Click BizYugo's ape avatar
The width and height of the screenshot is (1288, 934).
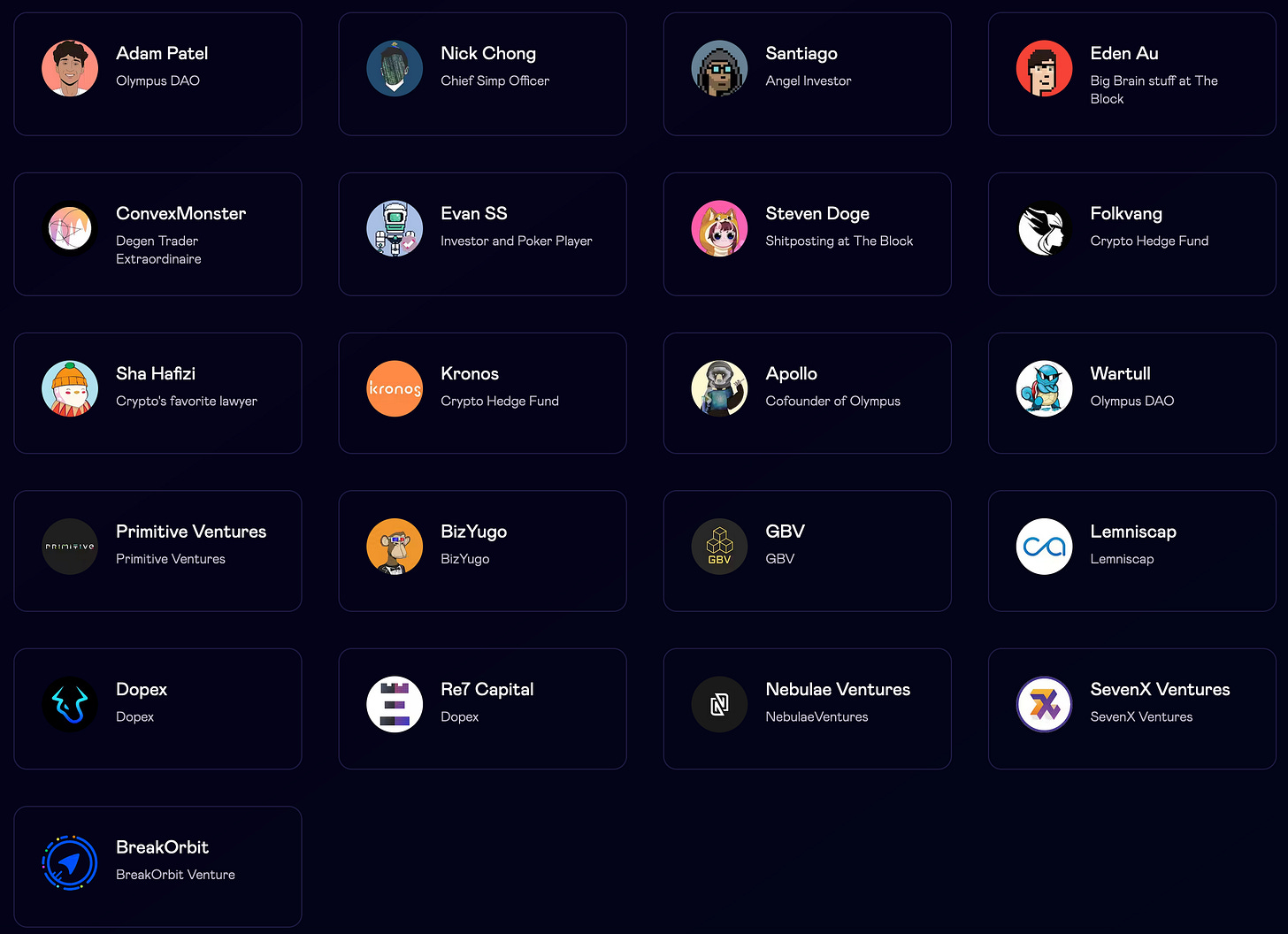(x=395, y=547)
